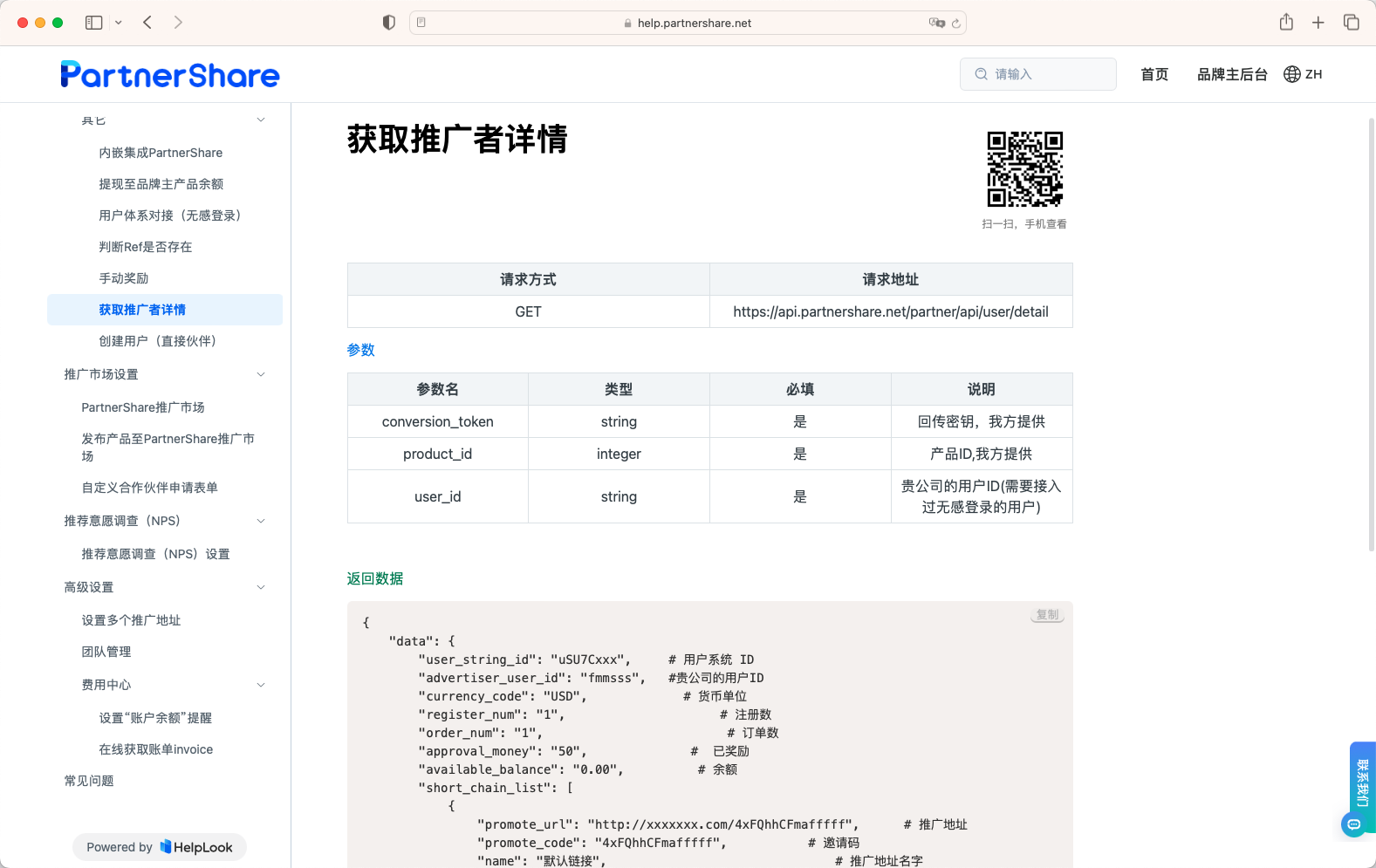Open 首页 in the top navigation
This screenshot has width=1376, height=868.
coord(1154,74)
